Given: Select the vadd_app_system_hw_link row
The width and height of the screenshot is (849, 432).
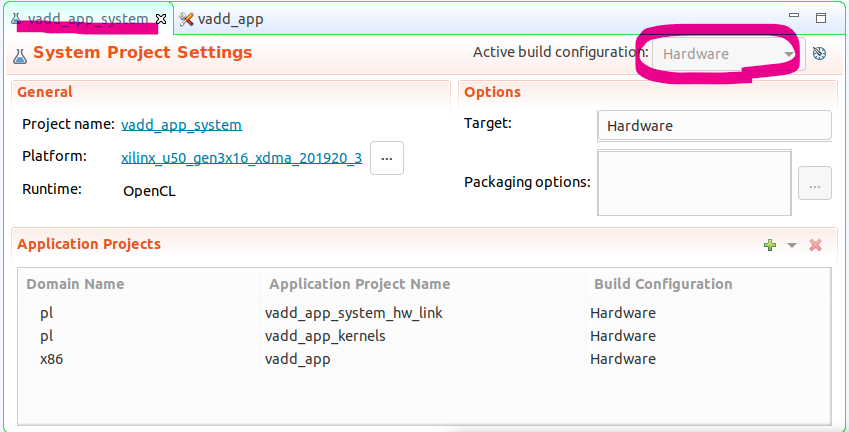Looking at the screenshot, I should click(353, 313).
